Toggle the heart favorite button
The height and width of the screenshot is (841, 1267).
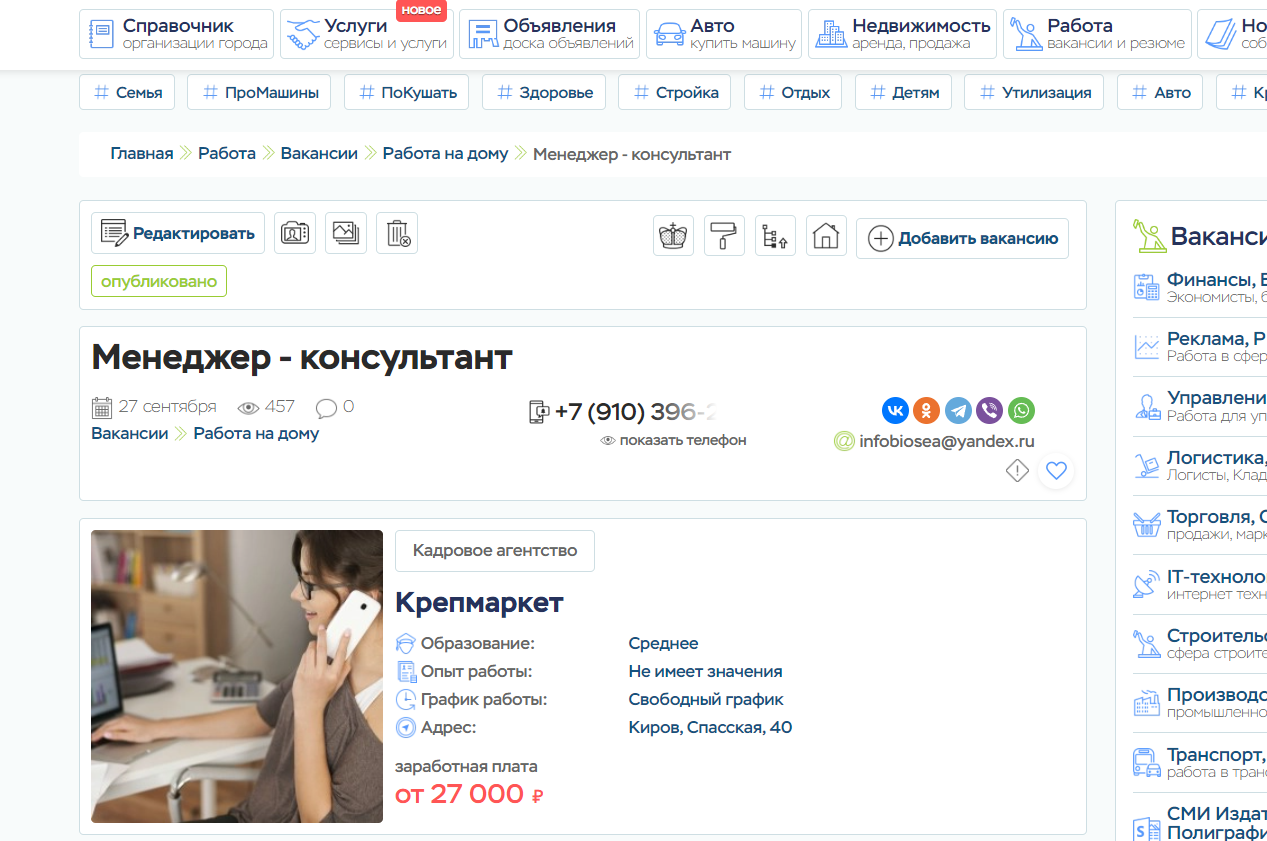[x=1056, y=470]
